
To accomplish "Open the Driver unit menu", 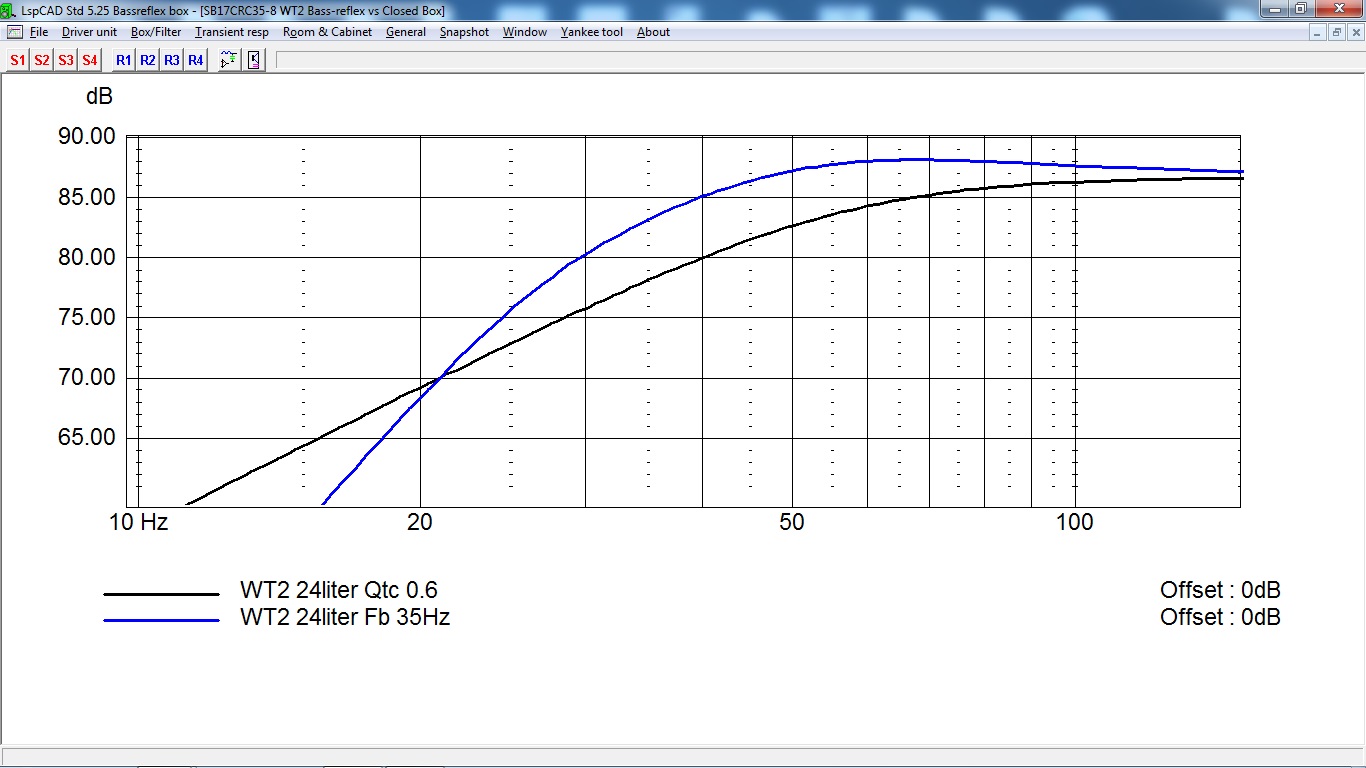I will pyautogui.click(x=89, y=32).
